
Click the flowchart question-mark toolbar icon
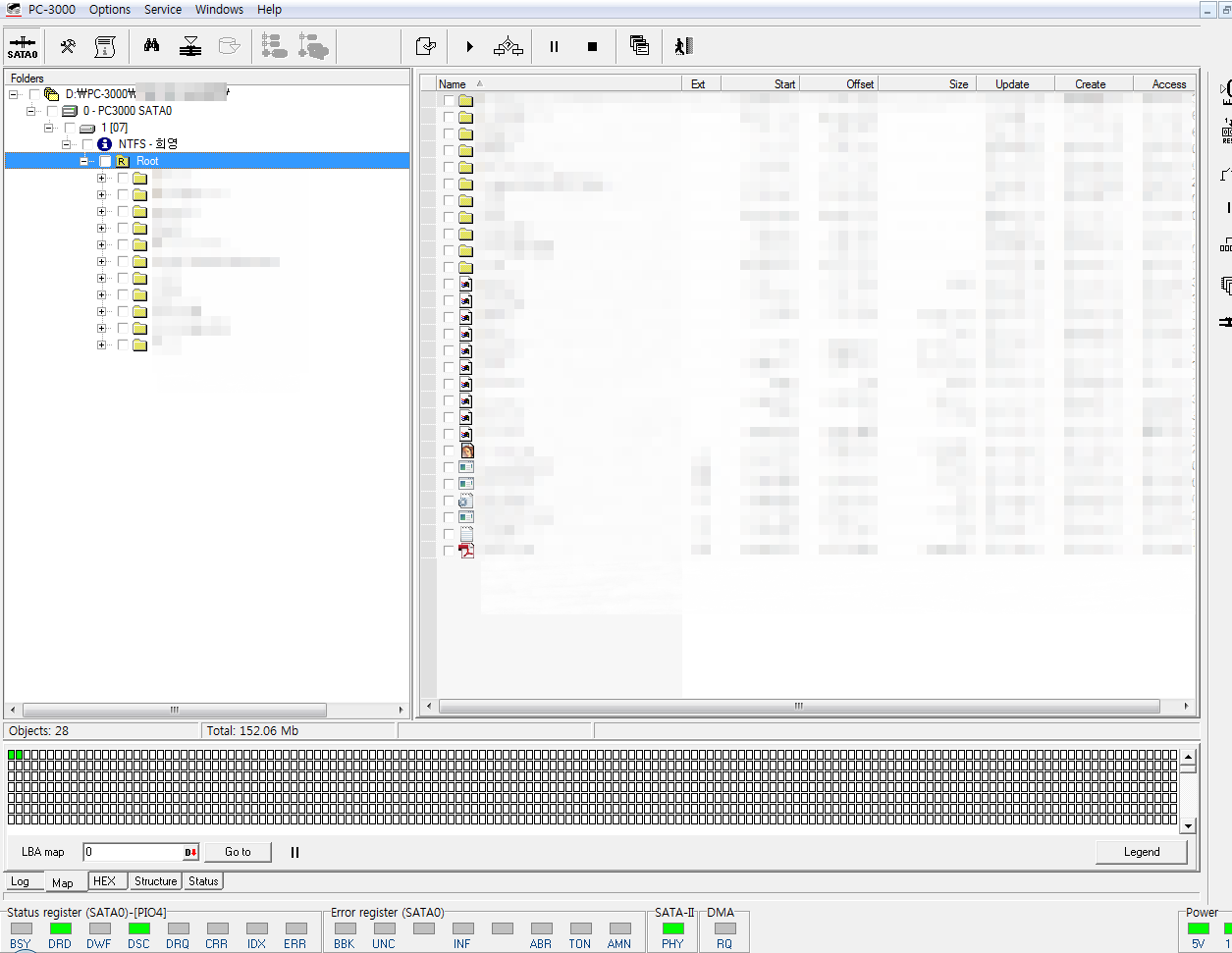[509, 46]
